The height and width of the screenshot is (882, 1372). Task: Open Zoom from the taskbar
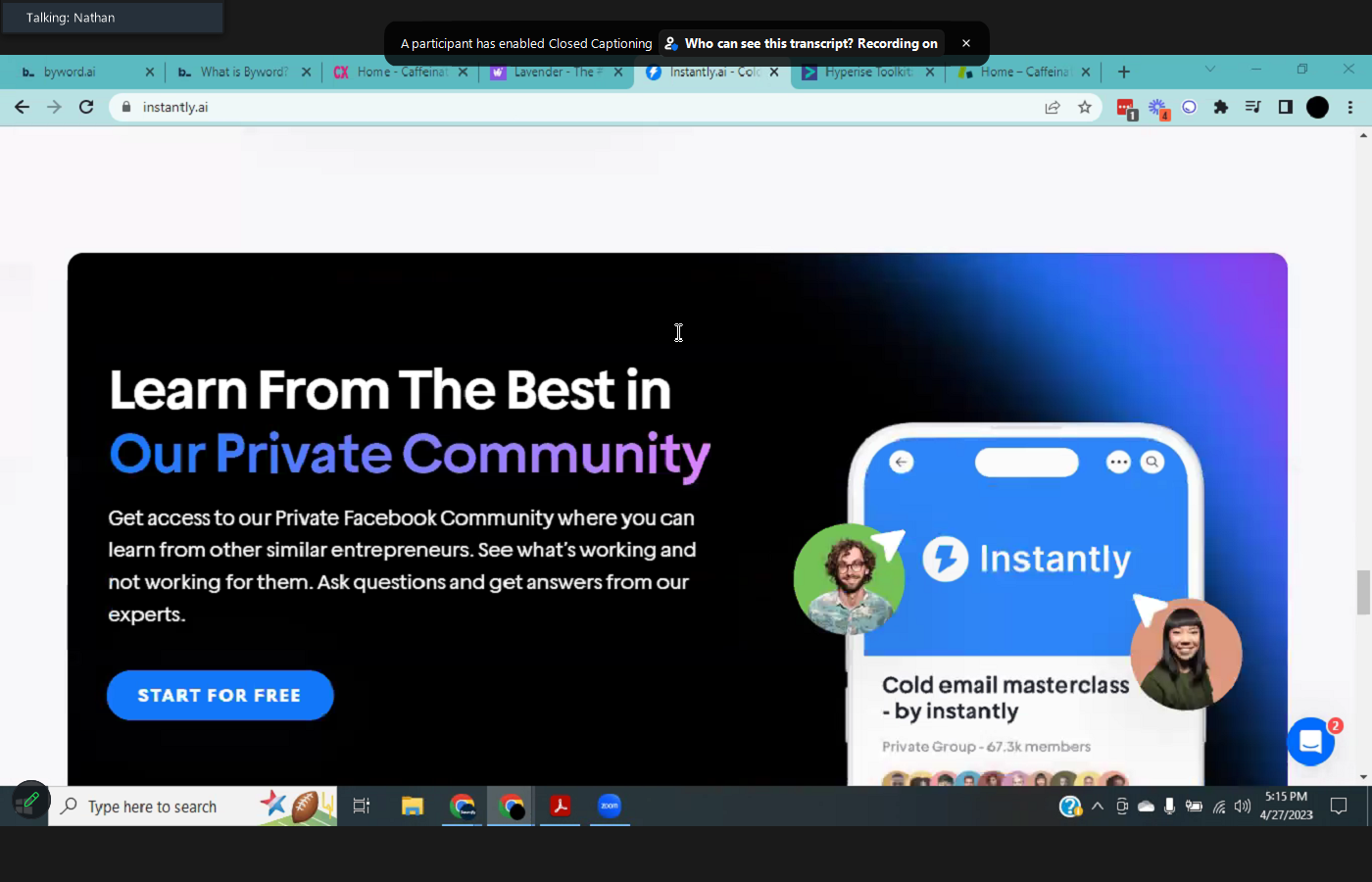[610, 806]
